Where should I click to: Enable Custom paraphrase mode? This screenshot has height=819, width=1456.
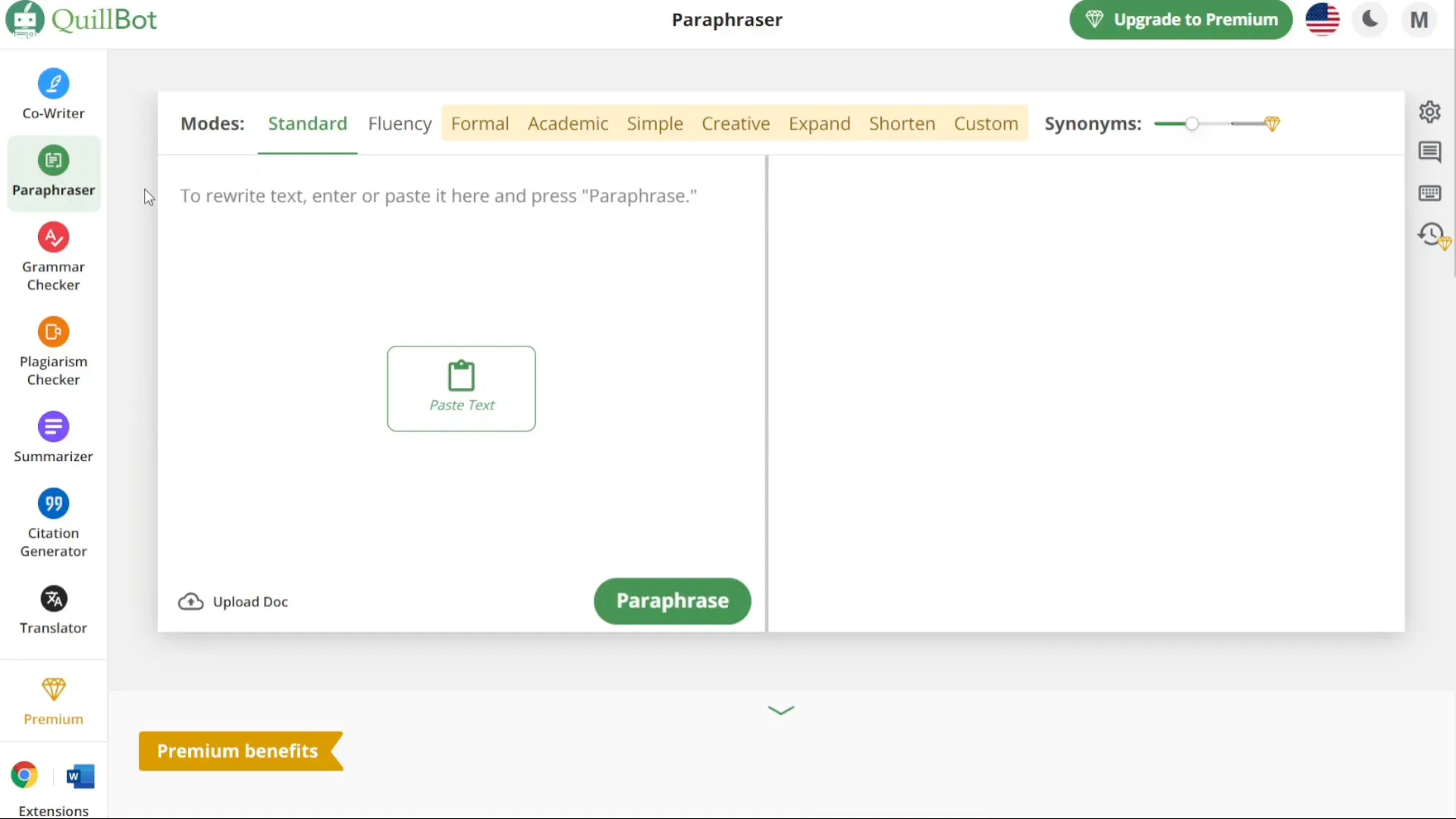986,123
